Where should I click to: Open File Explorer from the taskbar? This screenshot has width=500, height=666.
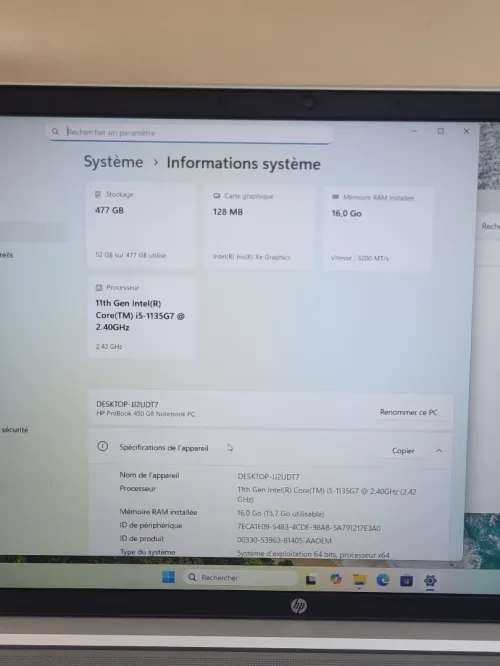pos(359,580)
